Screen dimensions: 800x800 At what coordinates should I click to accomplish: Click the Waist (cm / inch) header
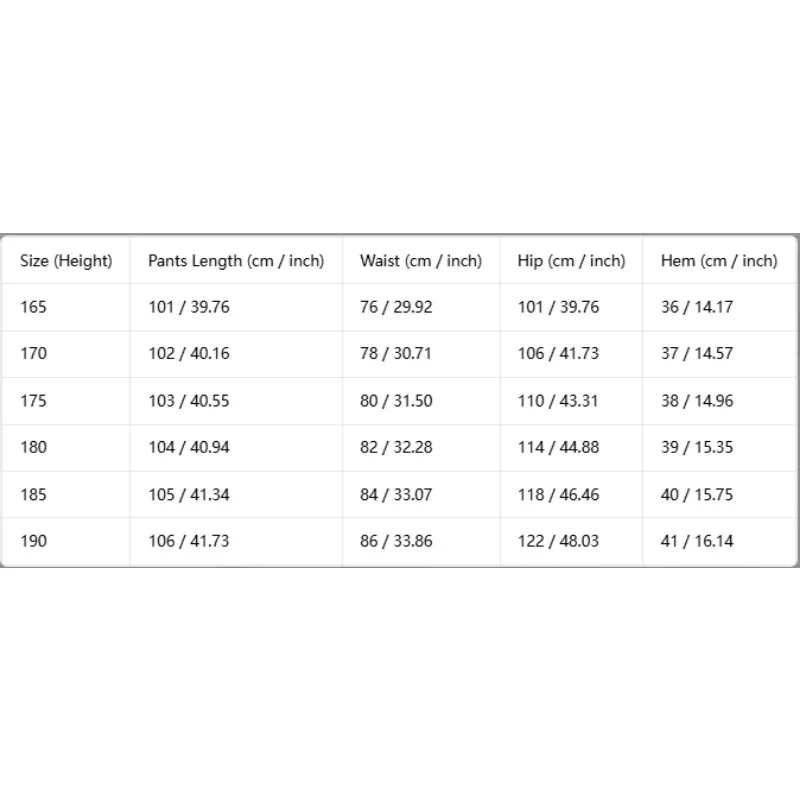[421, 261]
